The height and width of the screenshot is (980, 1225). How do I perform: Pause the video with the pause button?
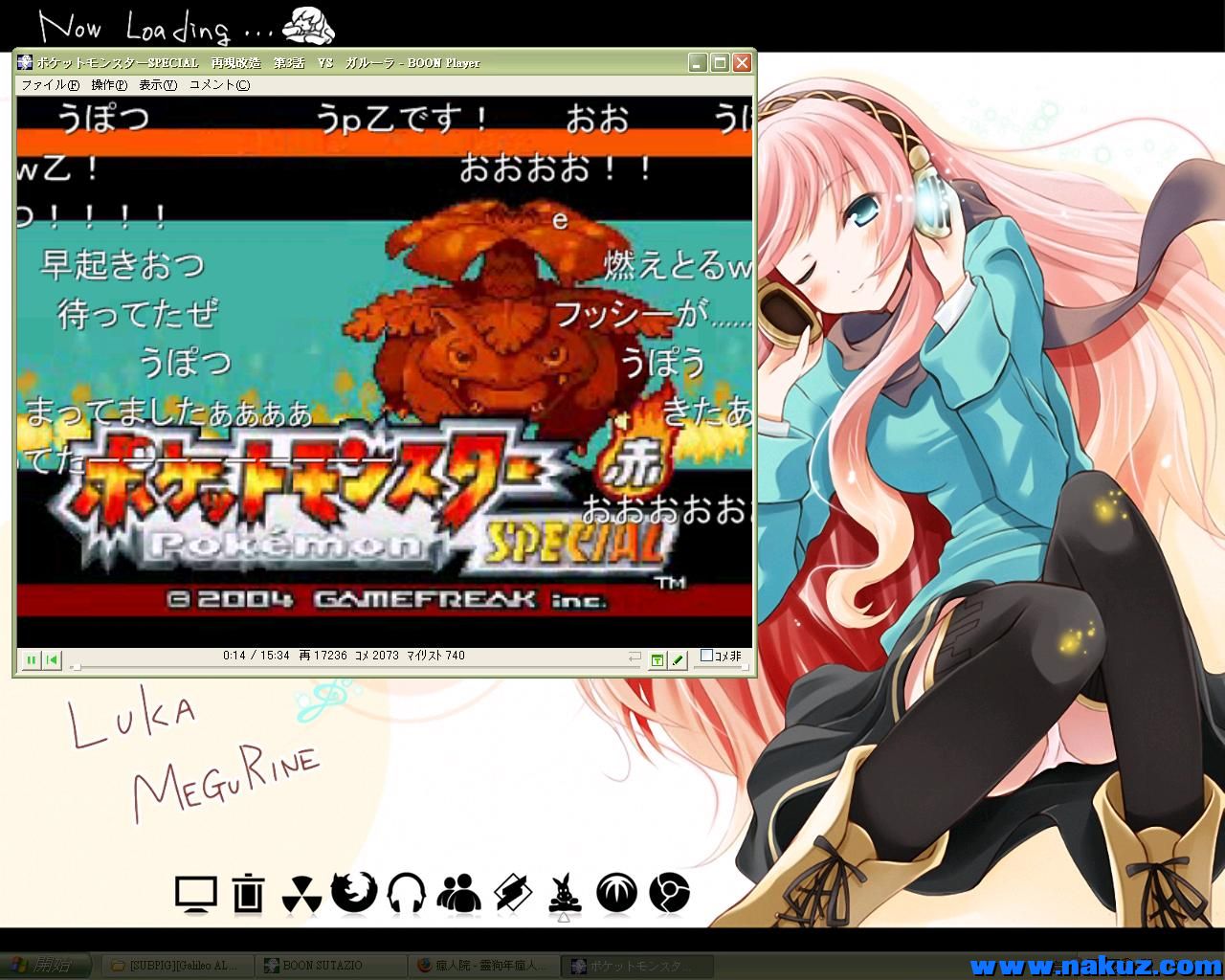click(31, 659)
